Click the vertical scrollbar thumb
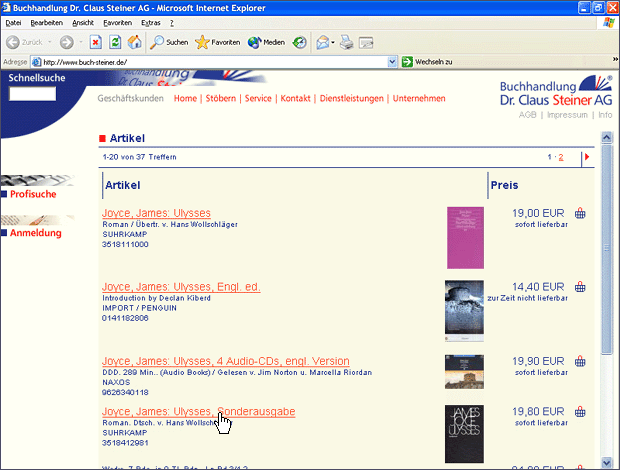This screenshot has width=620, height=470. point(607,249)
